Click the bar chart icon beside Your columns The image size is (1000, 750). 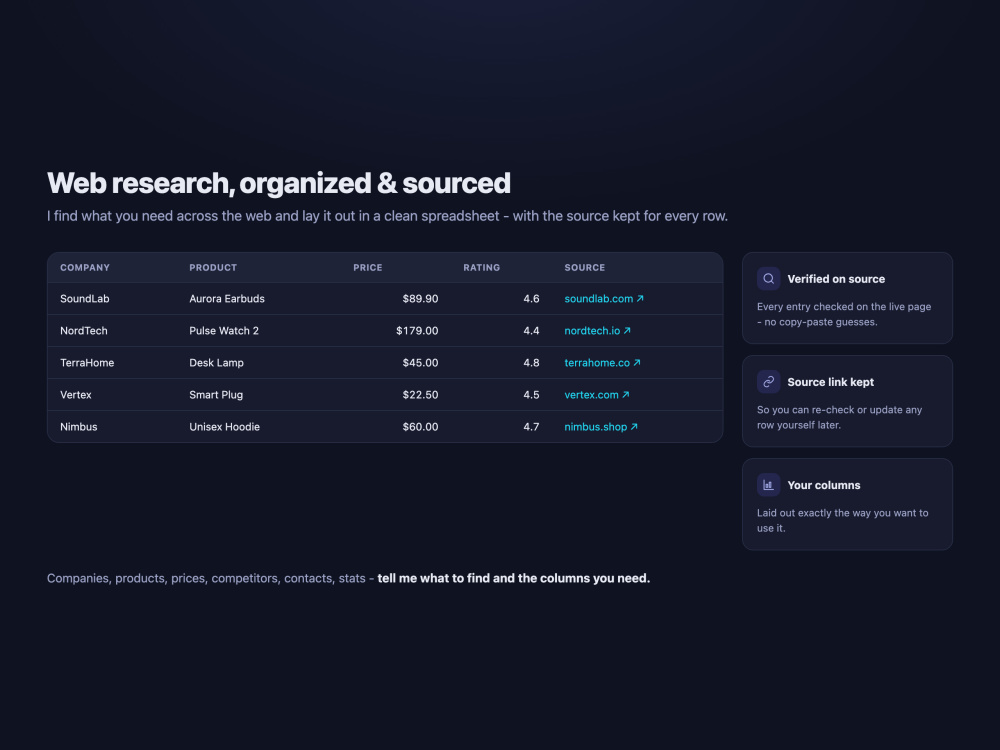(768, 485)
